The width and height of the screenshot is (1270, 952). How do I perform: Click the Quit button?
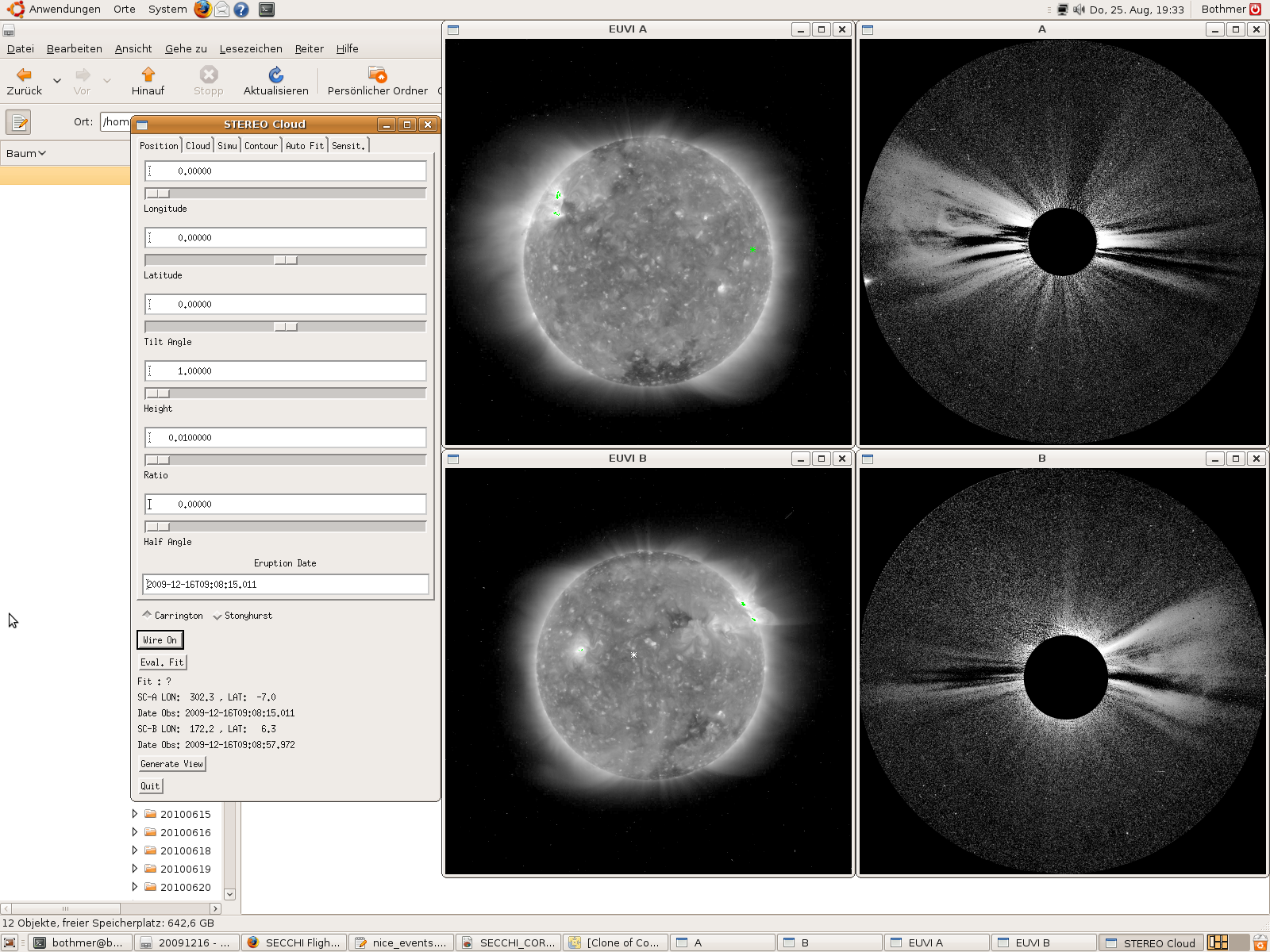[150, 786]
